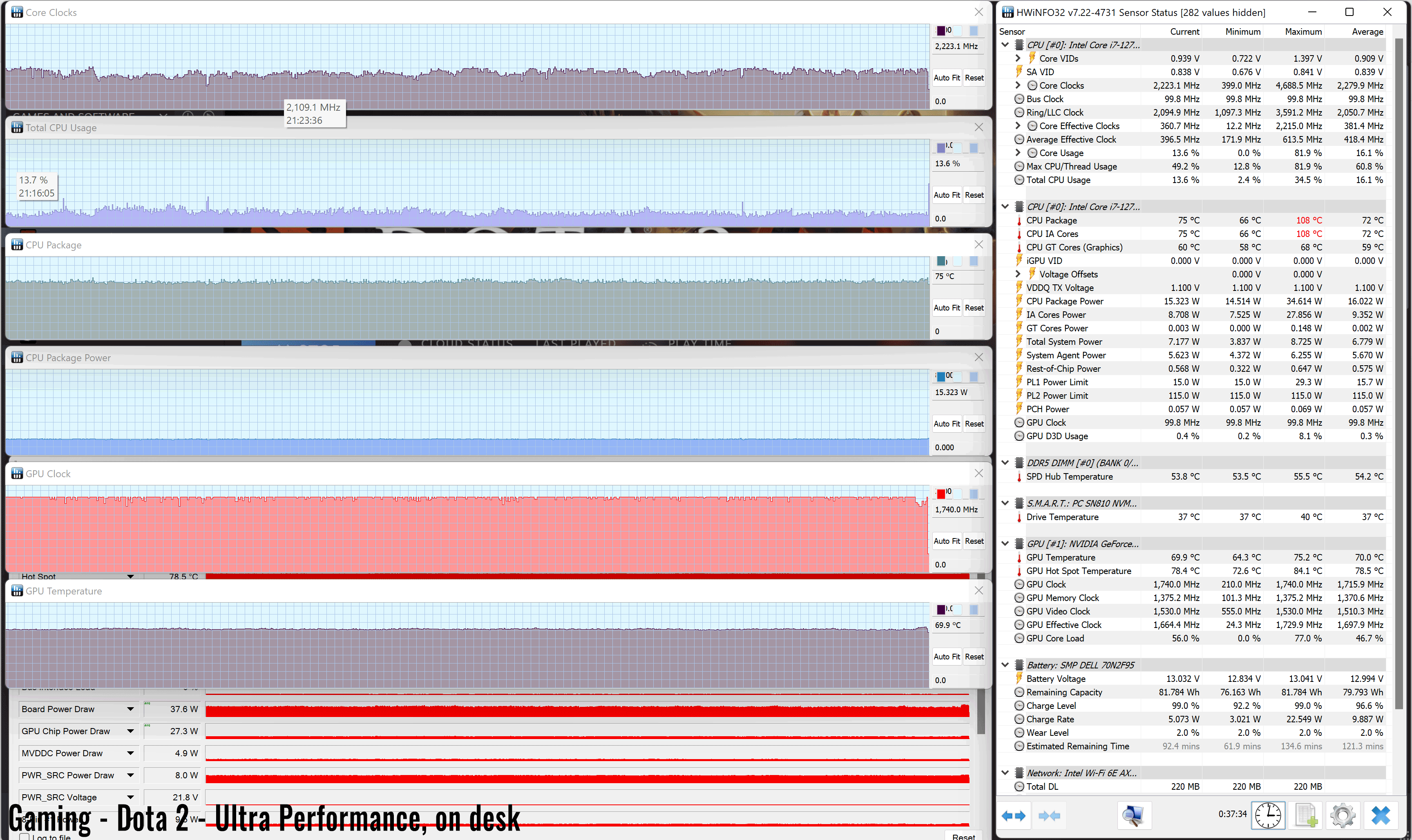This screenshot has height=840, width=1412.
Task: Click the dark purple color swatch in Core Clocks graph
Action: (941, 31)
